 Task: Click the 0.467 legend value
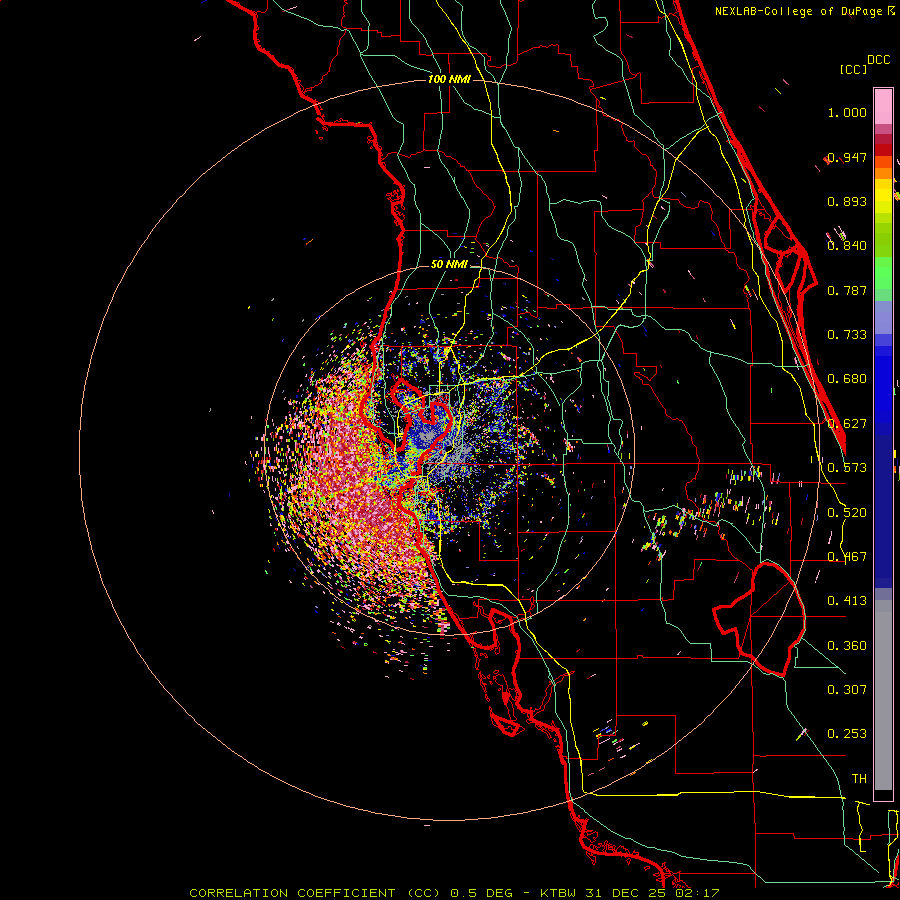tap(847, 557)
